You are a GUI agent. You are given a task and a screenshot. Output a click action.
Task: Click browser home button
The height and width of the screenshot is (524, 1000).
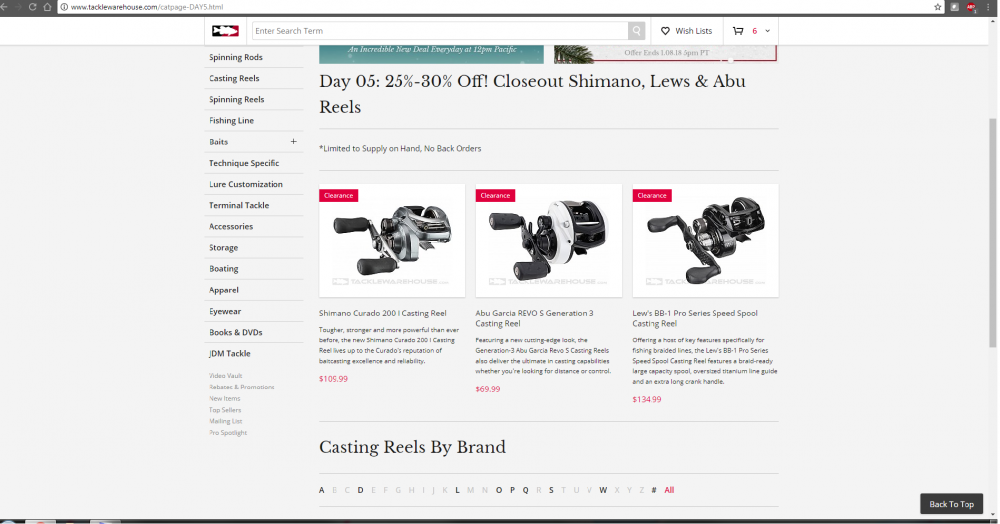[47, 7]
